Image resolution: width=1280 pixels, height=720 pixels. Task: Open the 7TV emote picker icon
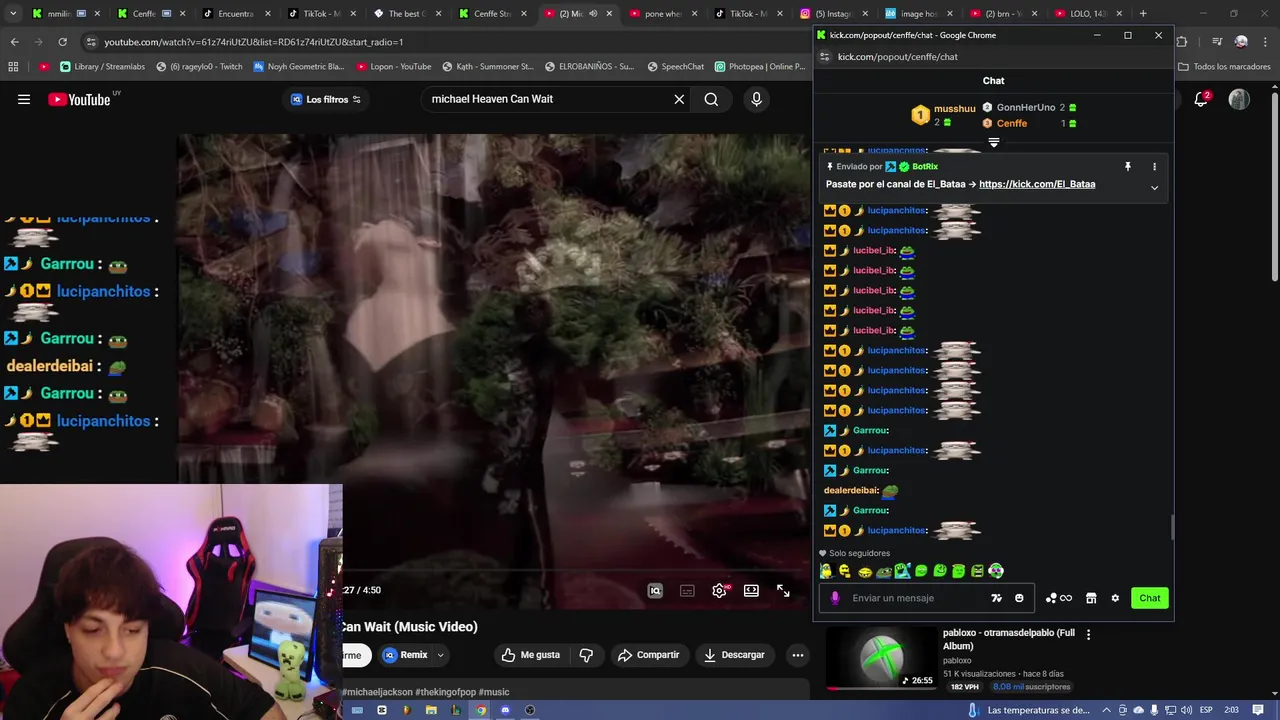pos(996,598)
